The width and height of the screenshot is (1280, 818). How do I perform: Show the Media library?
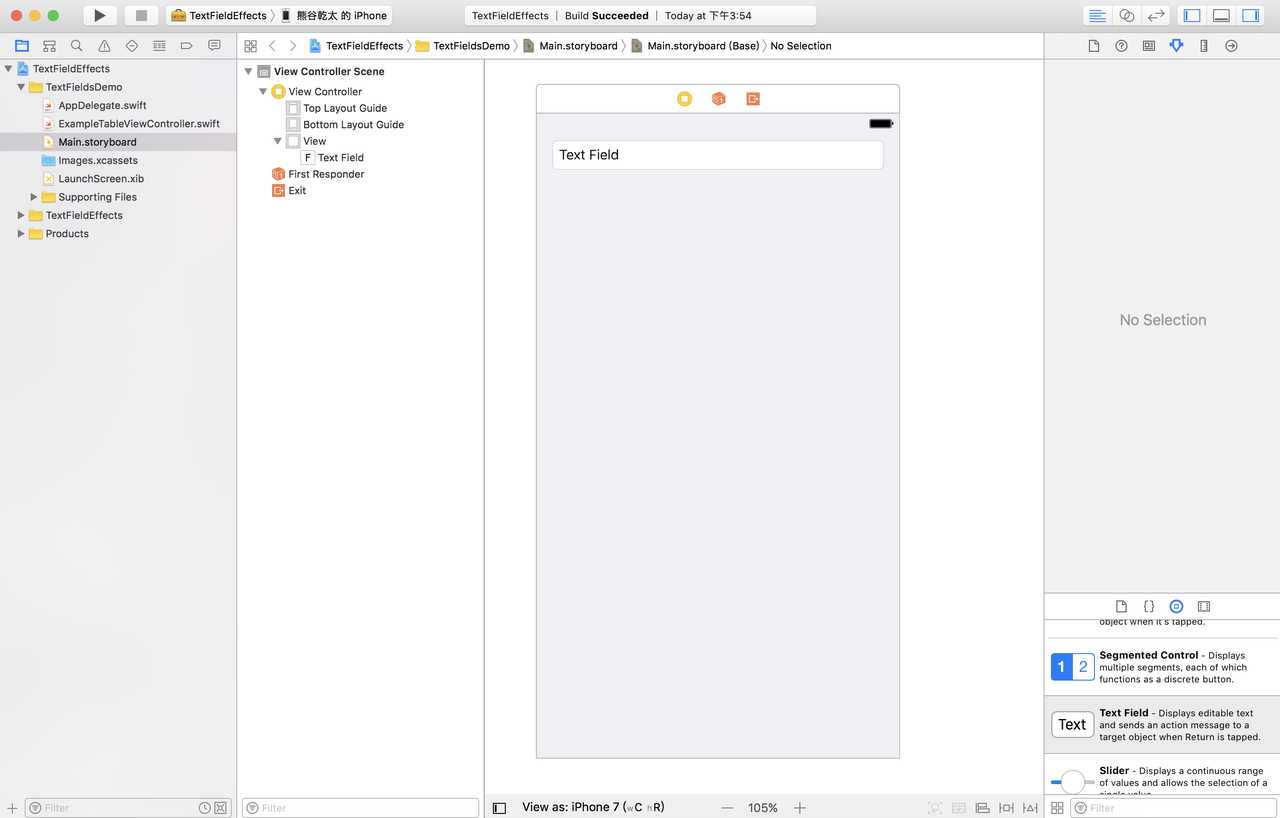(x=1204, y=606)
